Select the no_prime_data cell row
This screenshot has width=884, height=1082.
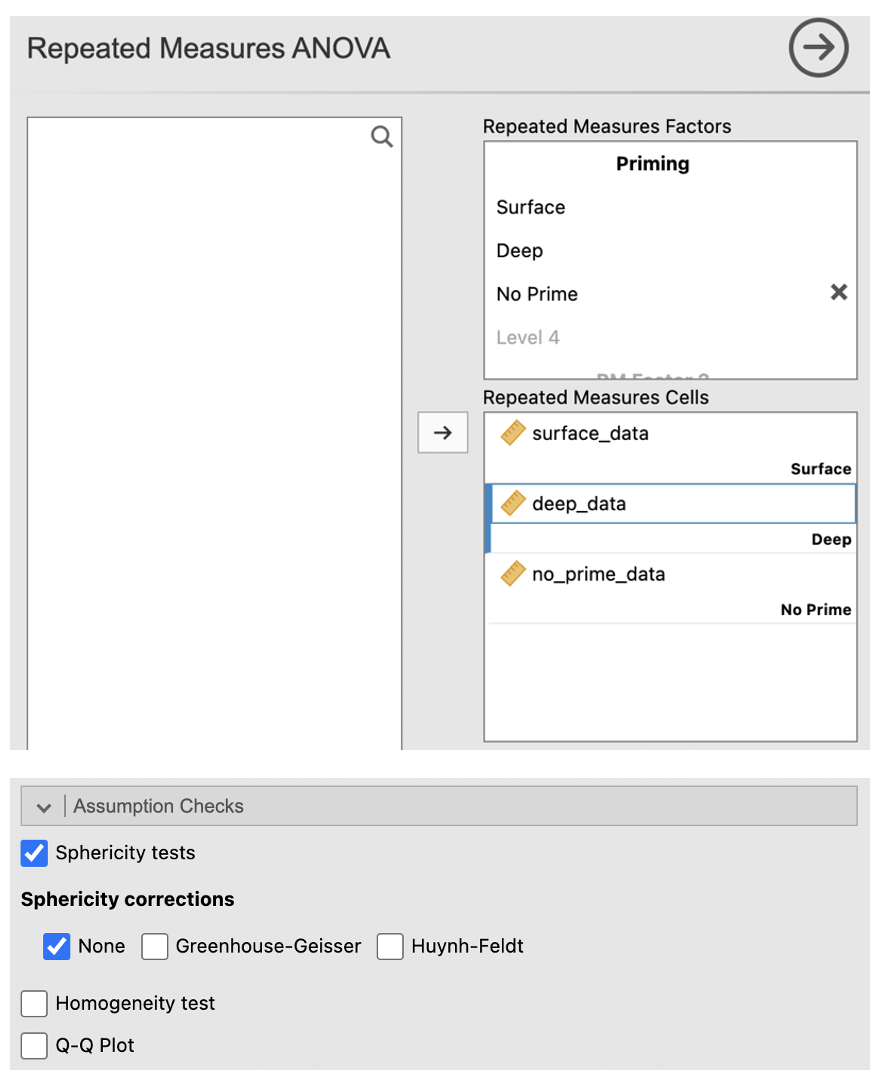[x=598, y=574]
